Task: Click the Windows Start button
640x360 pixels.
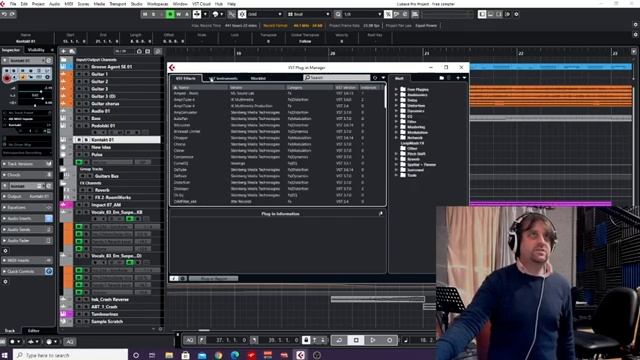Action: pyautogui.click(x=5, y=355)
